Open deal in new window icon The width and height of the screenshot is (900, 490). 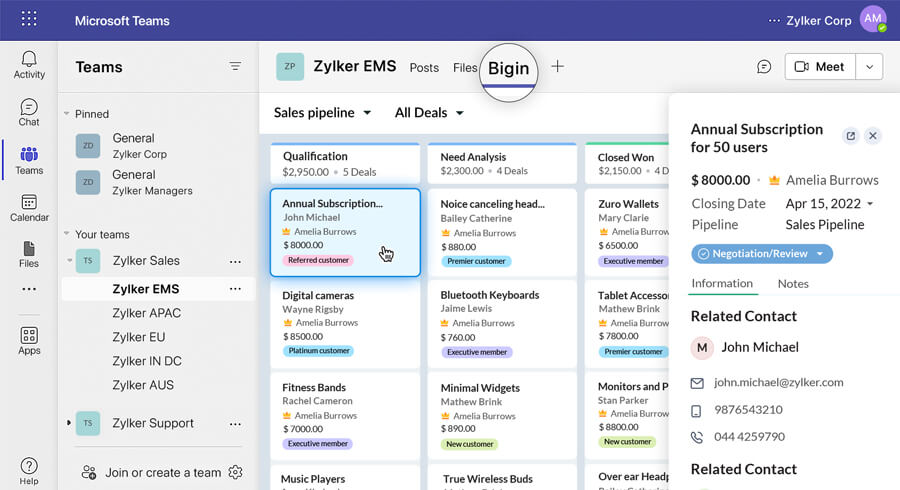850,136
